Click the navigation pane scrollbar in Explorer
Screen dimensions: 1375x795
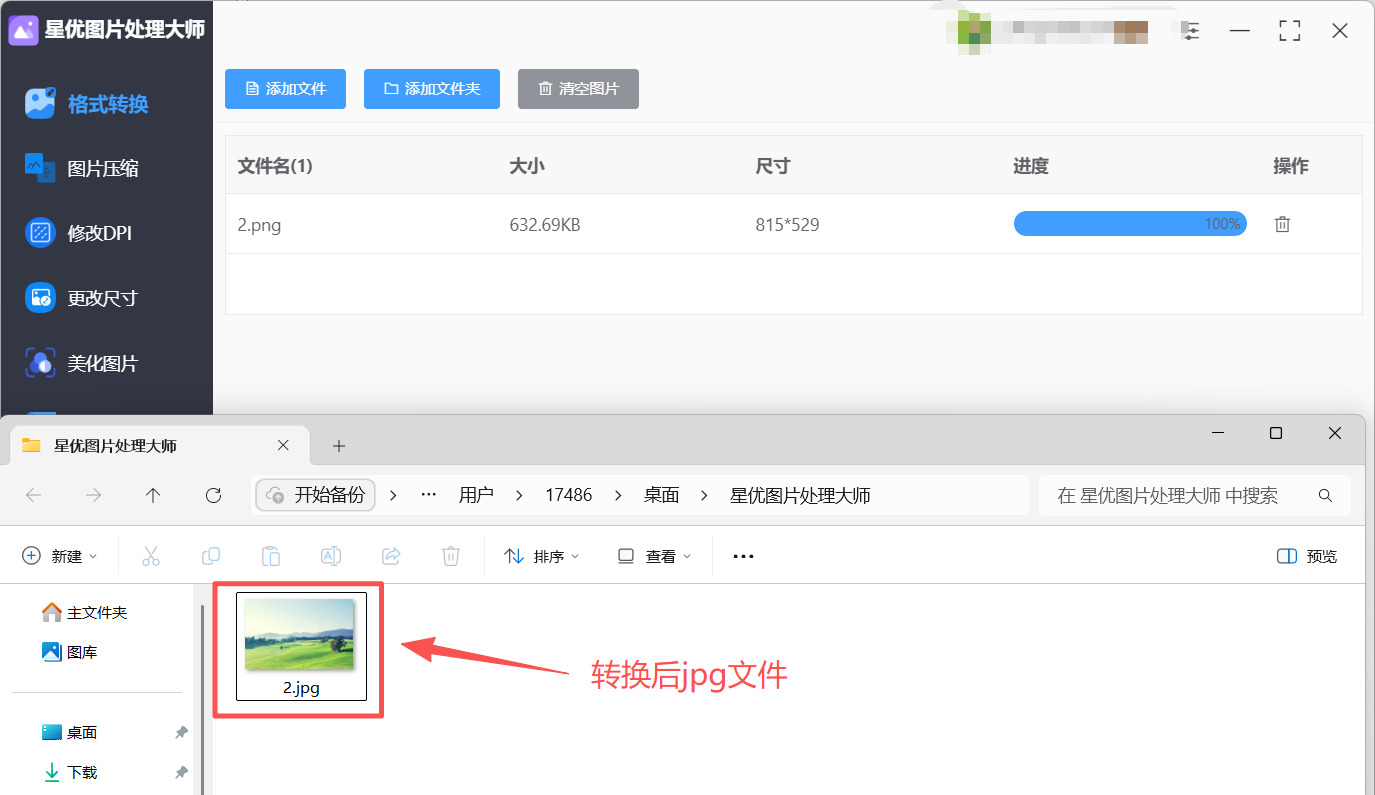pyautogui.click(x=204, y=700)
